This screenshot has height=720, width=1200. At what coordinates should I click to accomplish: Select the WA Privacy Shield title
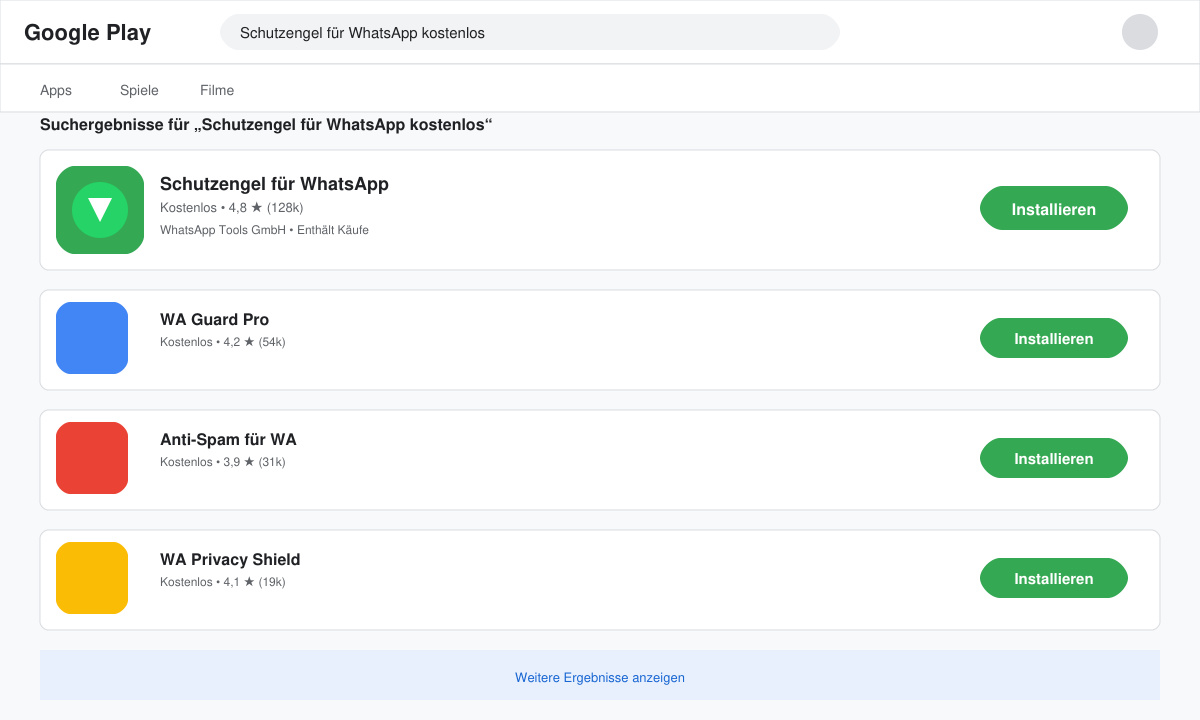click(230, 560)
